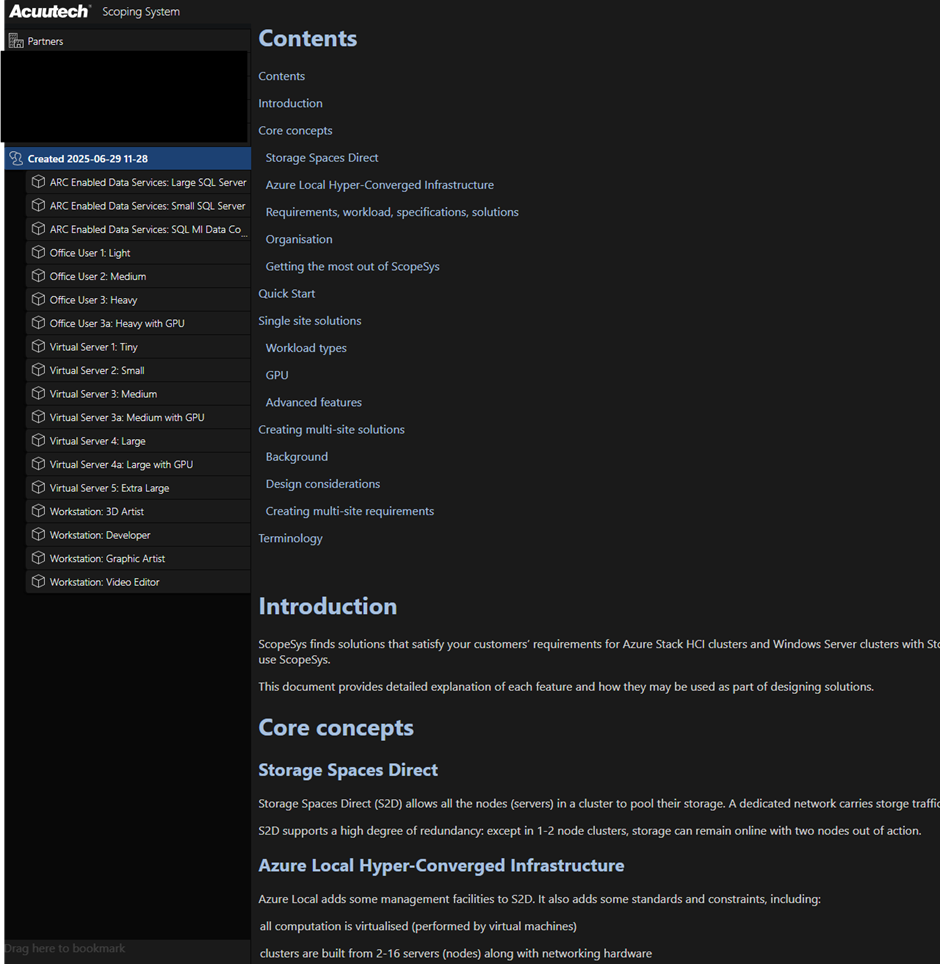Click cube icon for Virtual Server 3a: Medium with GPU
Screen dimensions: 940x964
[38, 417]
